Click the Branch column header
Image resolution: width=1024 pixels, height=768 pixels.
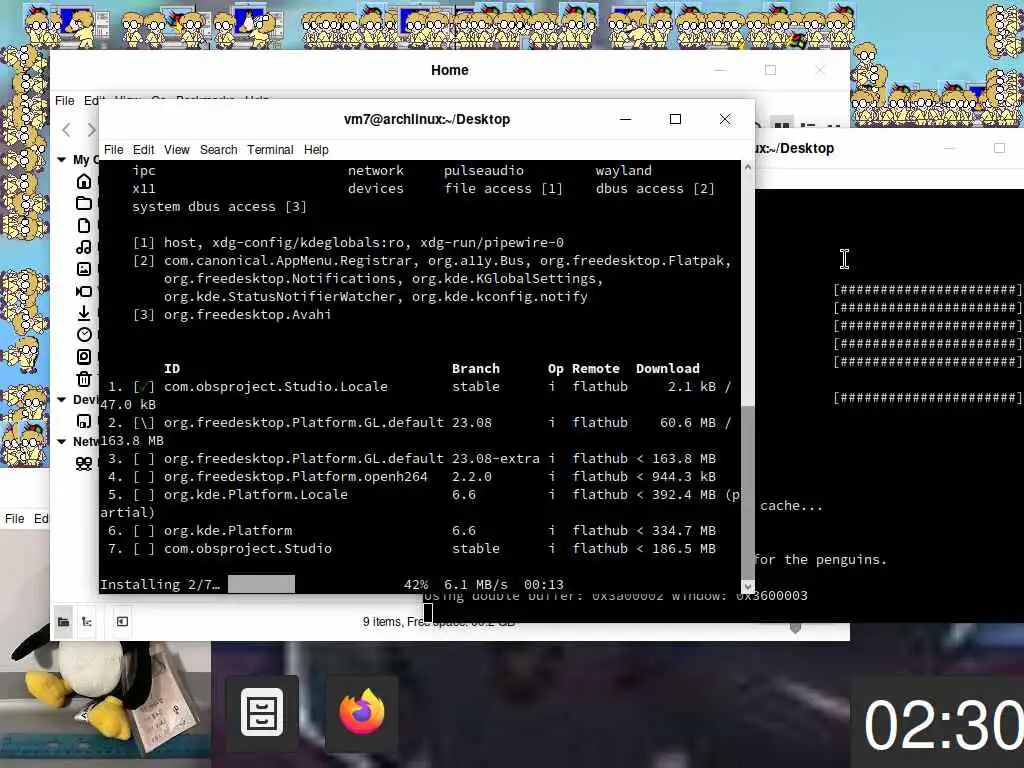pos(475,368)
